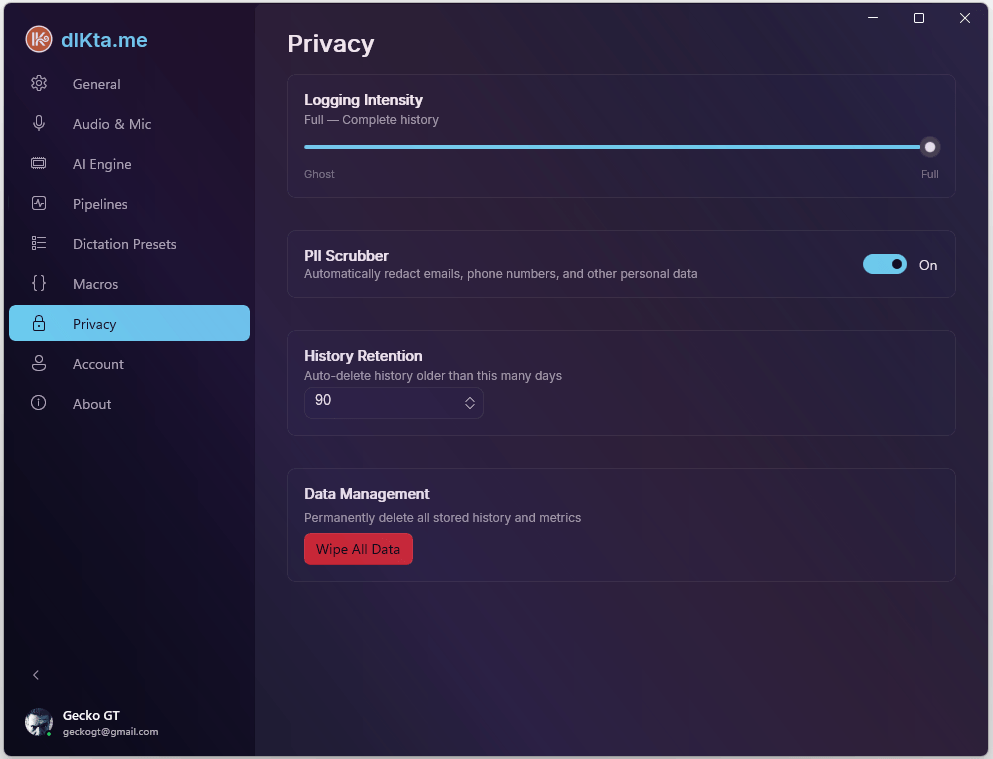Click the Macros curly braces icon

tap(39, 283)
